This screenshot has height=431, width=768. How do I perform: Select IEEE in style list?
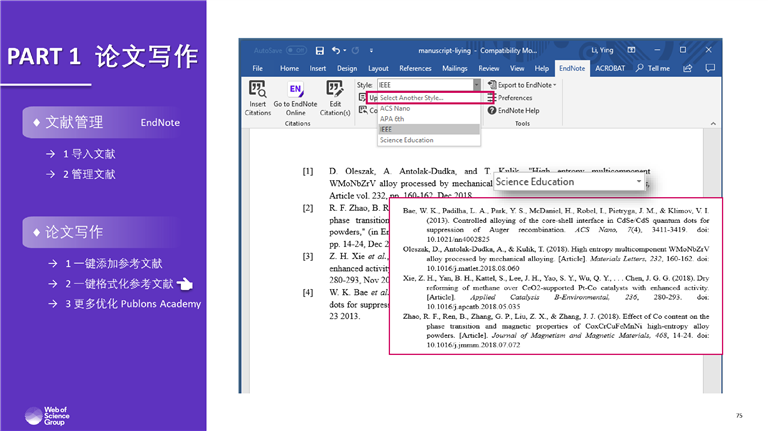tap(429, 129)
